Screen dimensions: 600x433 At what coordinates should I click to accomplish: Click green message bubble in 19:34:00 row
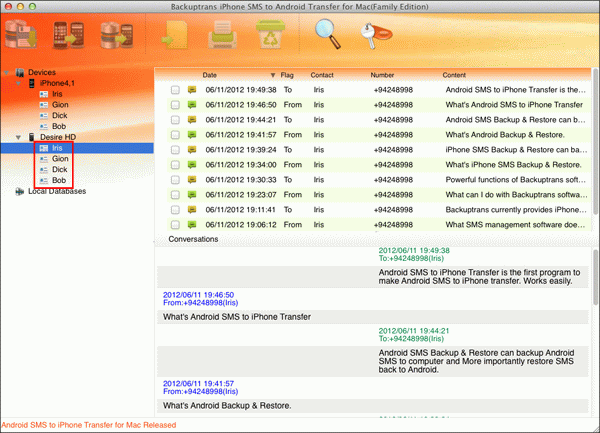(192, 165)
